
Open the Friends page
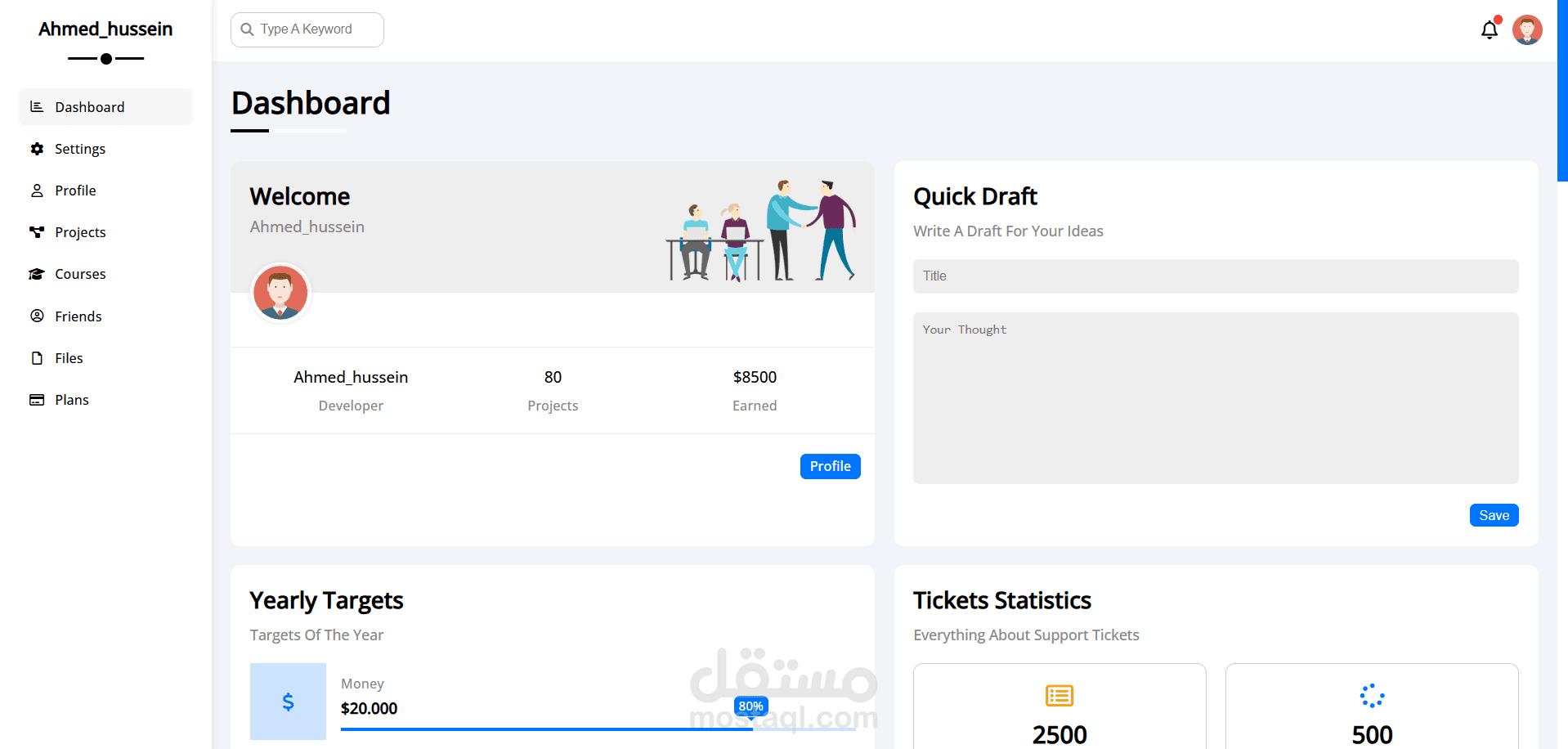tap(105, 316)
